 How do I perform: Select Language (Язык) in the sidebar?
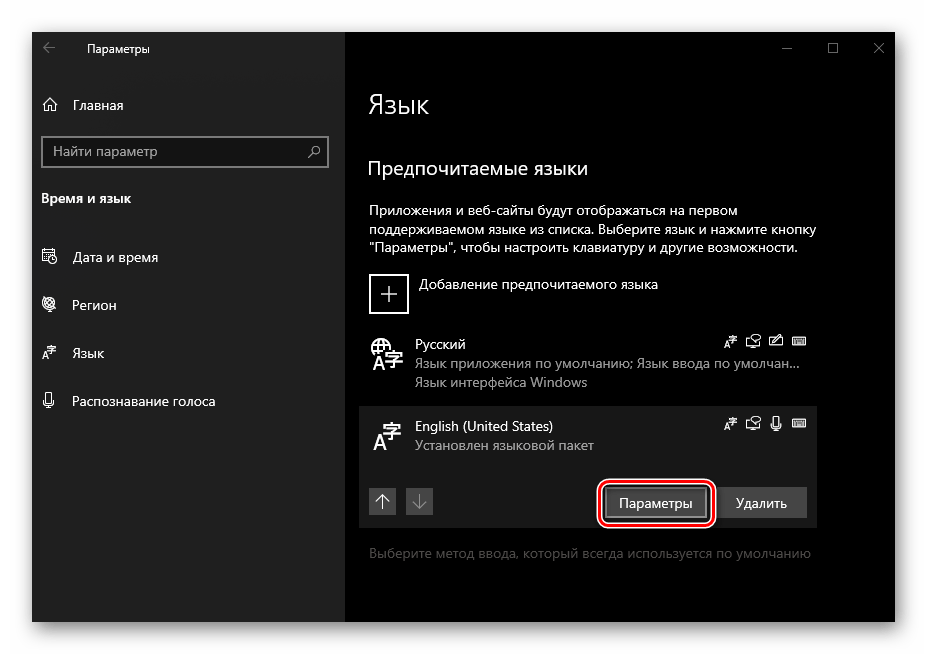click(x=88, y=353)
